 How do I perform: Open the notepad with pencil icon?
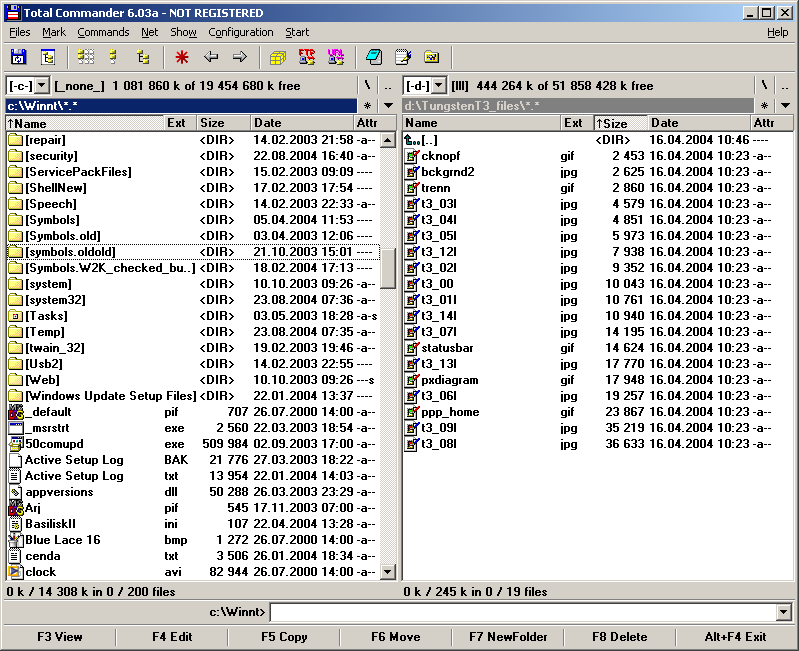coord(403,57)
